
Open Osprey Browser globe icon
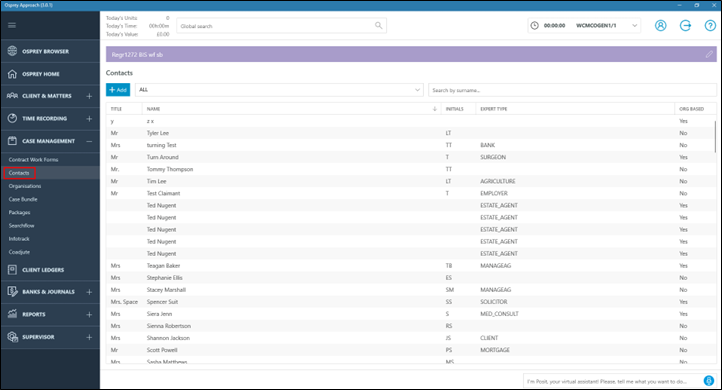pyautogui.click(x=12, y=51)
